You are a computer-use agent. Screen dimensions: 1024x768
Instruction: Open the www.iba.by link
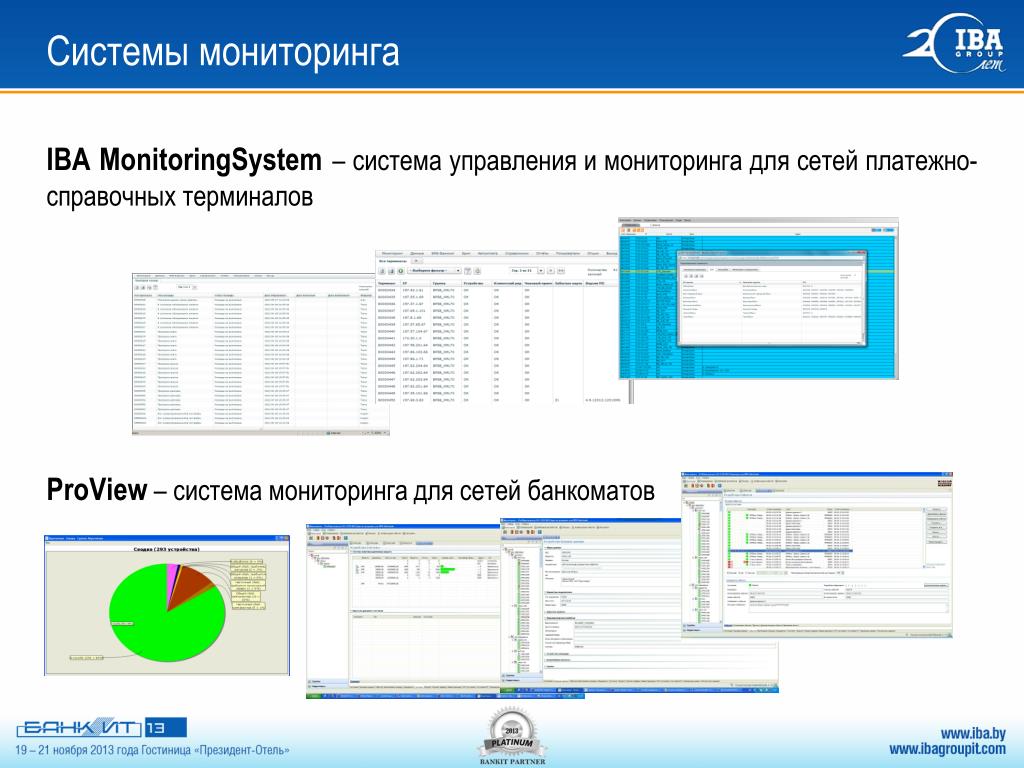[x=972, y=734]
